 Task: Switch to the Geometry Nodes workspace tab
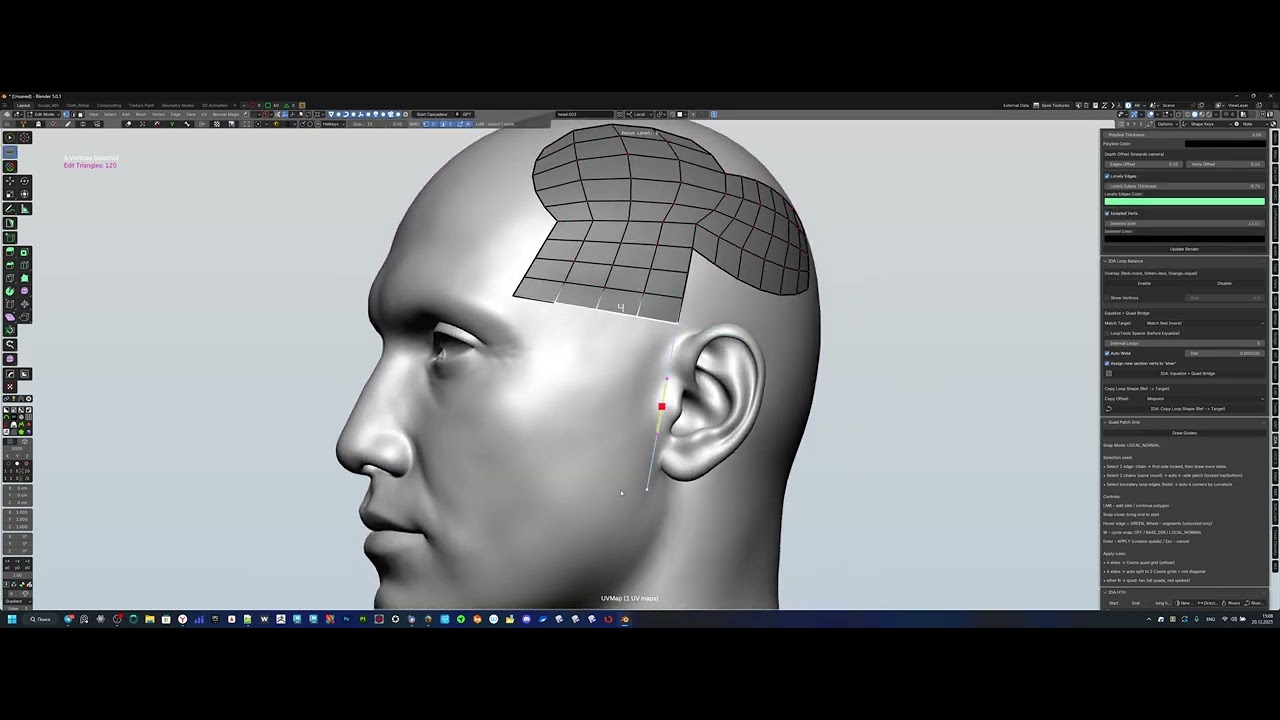pyautogui.click(x=177, y=105)
